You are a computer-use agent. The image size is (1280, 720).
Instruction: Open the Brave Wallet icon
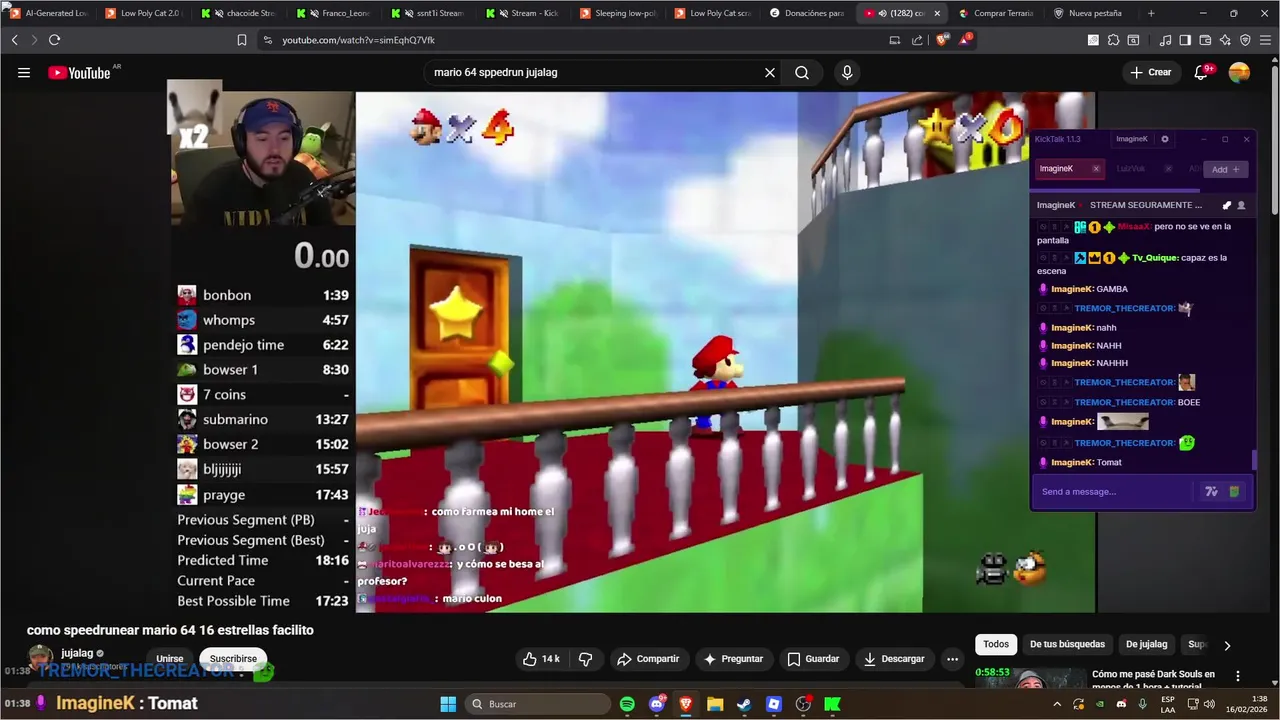[1205, 40]
